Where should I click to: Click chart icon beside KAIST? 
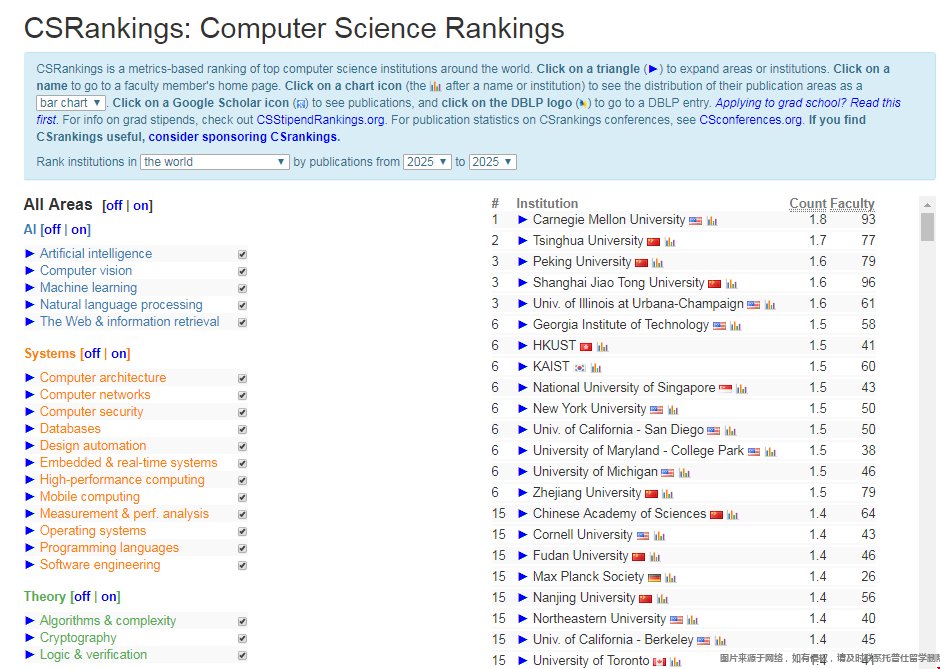(596, 368)
